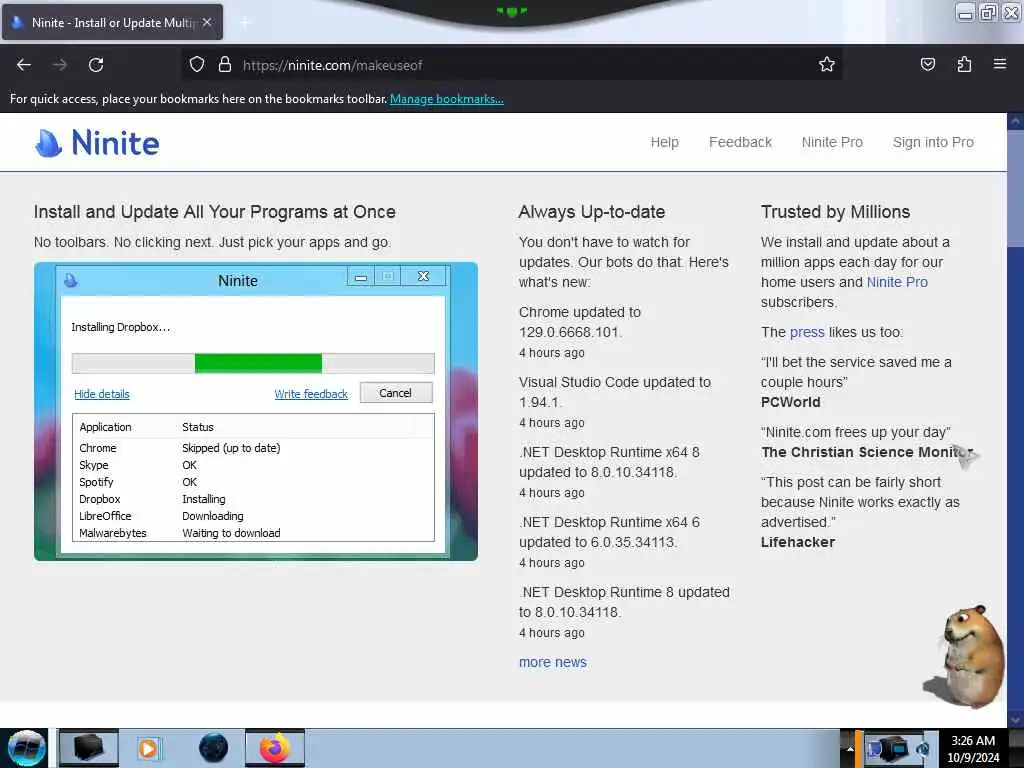Click 'Visual Studio Code updated to 1.94.1' text

615,392
